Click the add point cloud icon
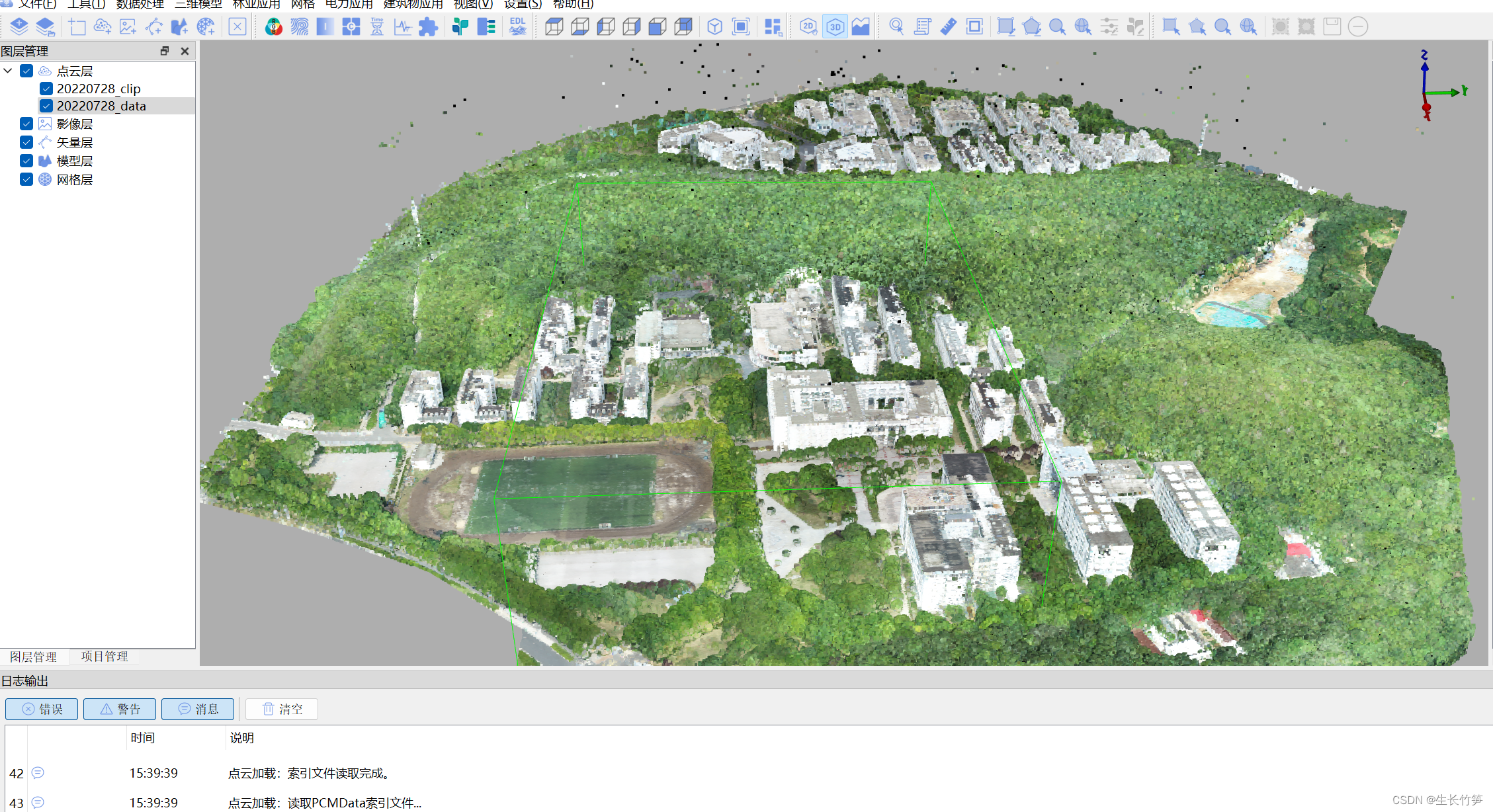This screenshot has width=1493, height=812. pos(103,27)
